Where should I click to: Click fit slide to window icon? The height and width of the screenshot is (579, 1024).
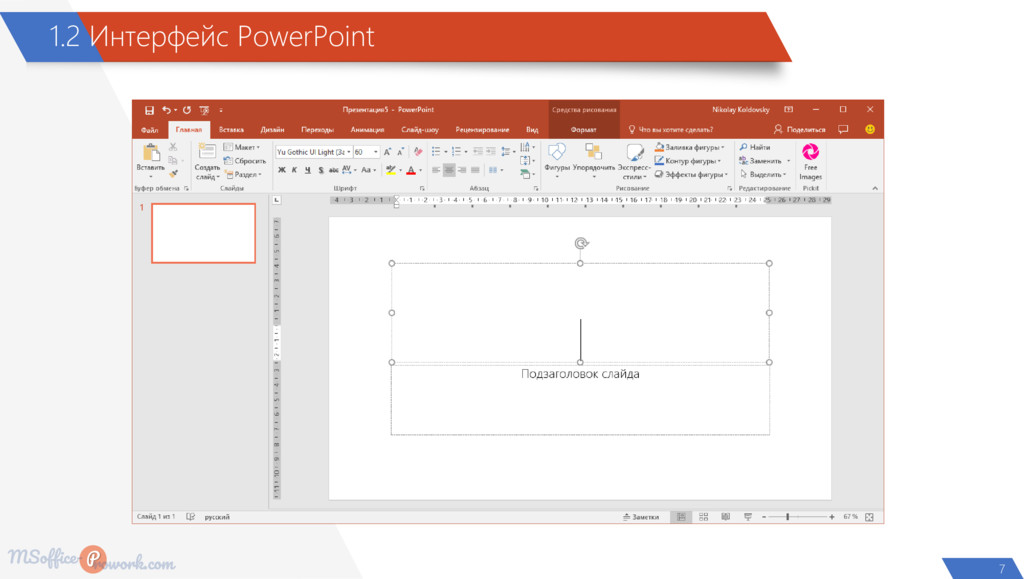pyautogui.click(x=869, y=517)
